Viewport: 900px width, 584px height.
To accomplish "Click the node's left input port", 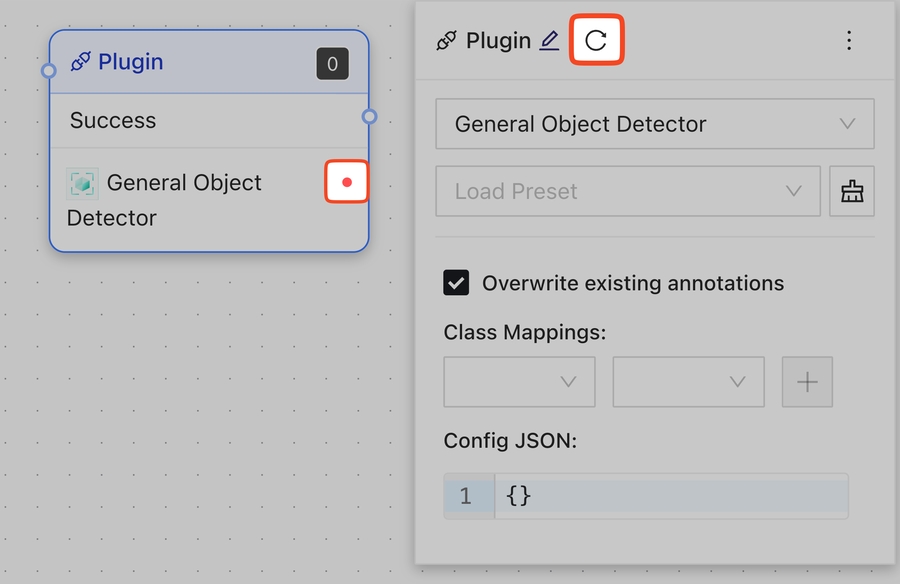I will [48, 71].
